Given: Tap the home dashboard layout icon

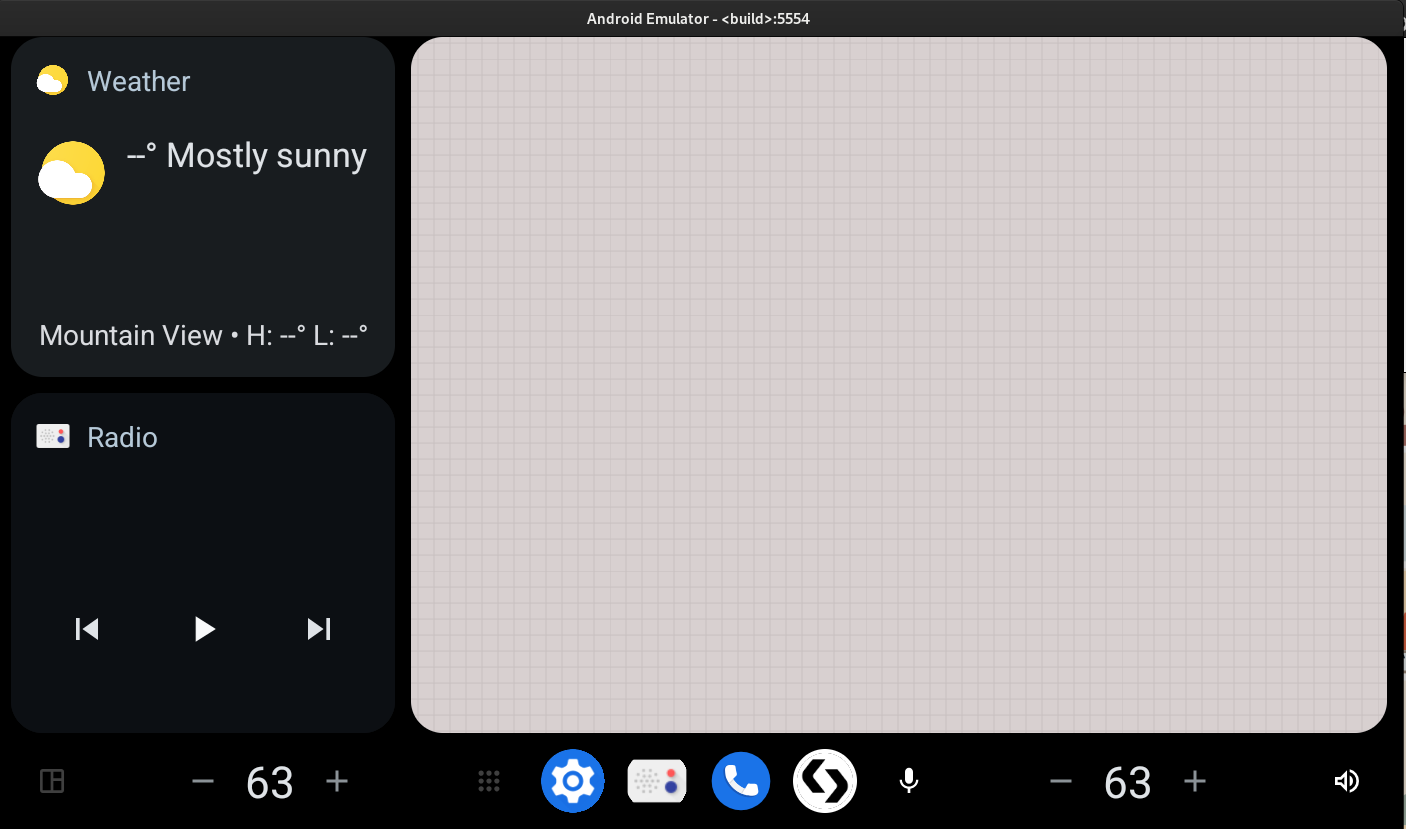Looking at the screenshot, I should pyautogui.click(x=52, y=781).
